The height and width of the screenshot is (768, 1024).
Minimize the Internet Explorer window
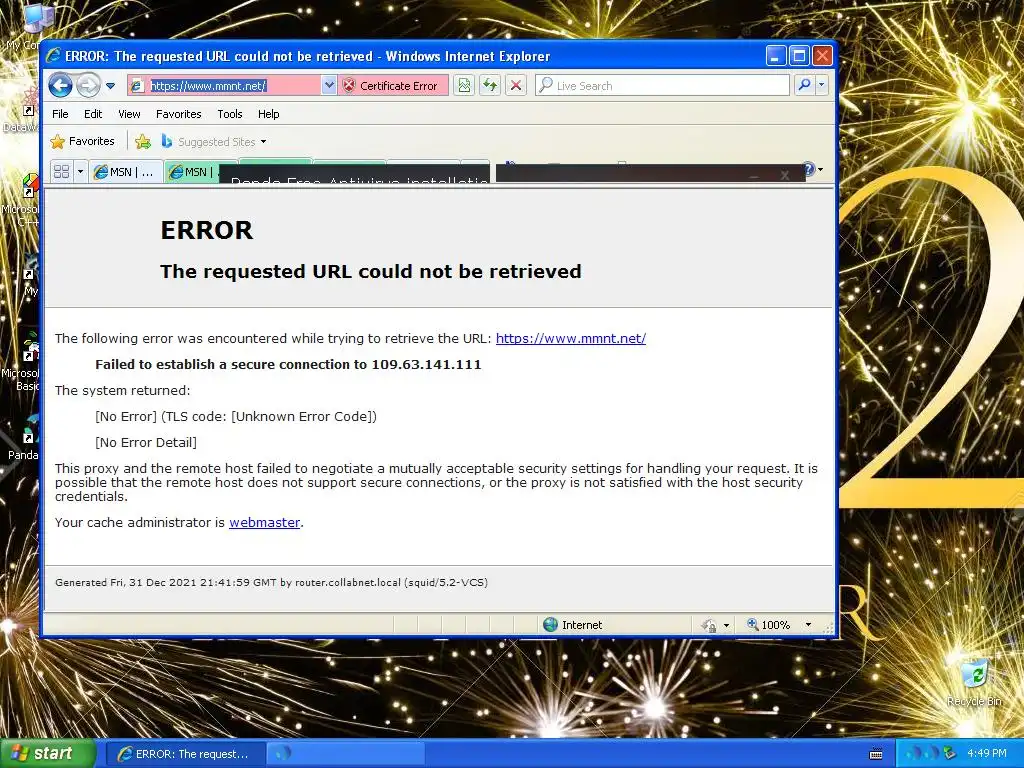(776, 56)
